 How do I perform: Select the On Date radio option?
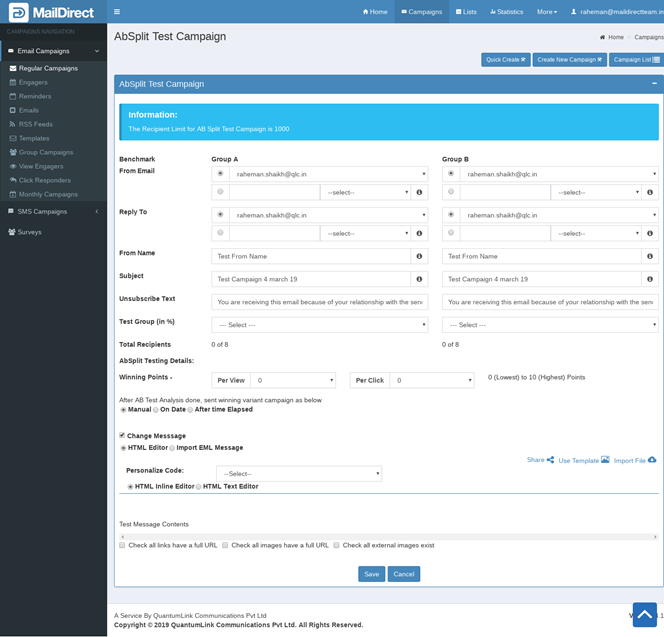coord(161,409)
